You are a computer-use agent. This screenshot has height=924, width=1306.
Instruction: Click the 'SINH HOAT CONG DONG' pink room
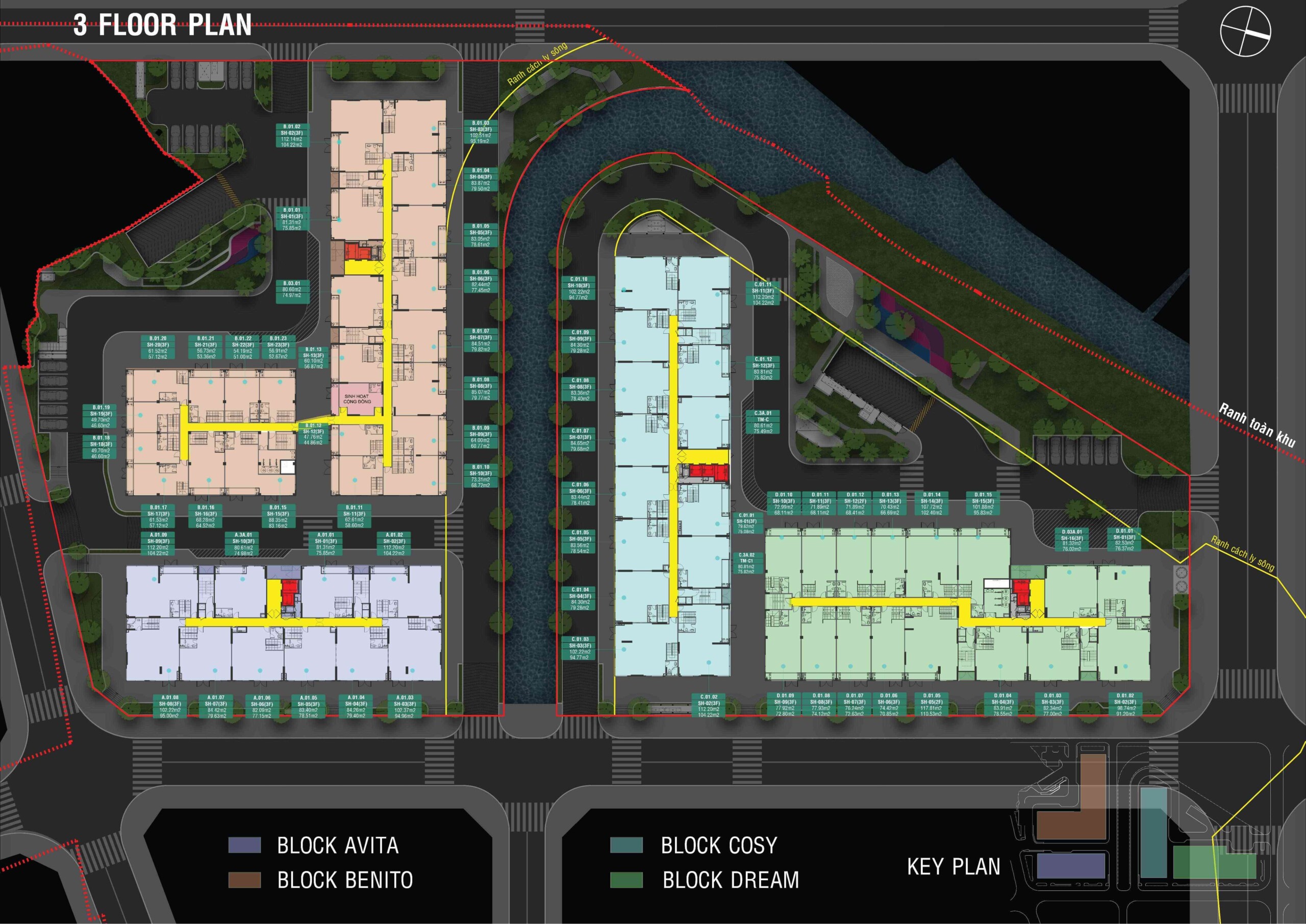click(x=357, y=399)
